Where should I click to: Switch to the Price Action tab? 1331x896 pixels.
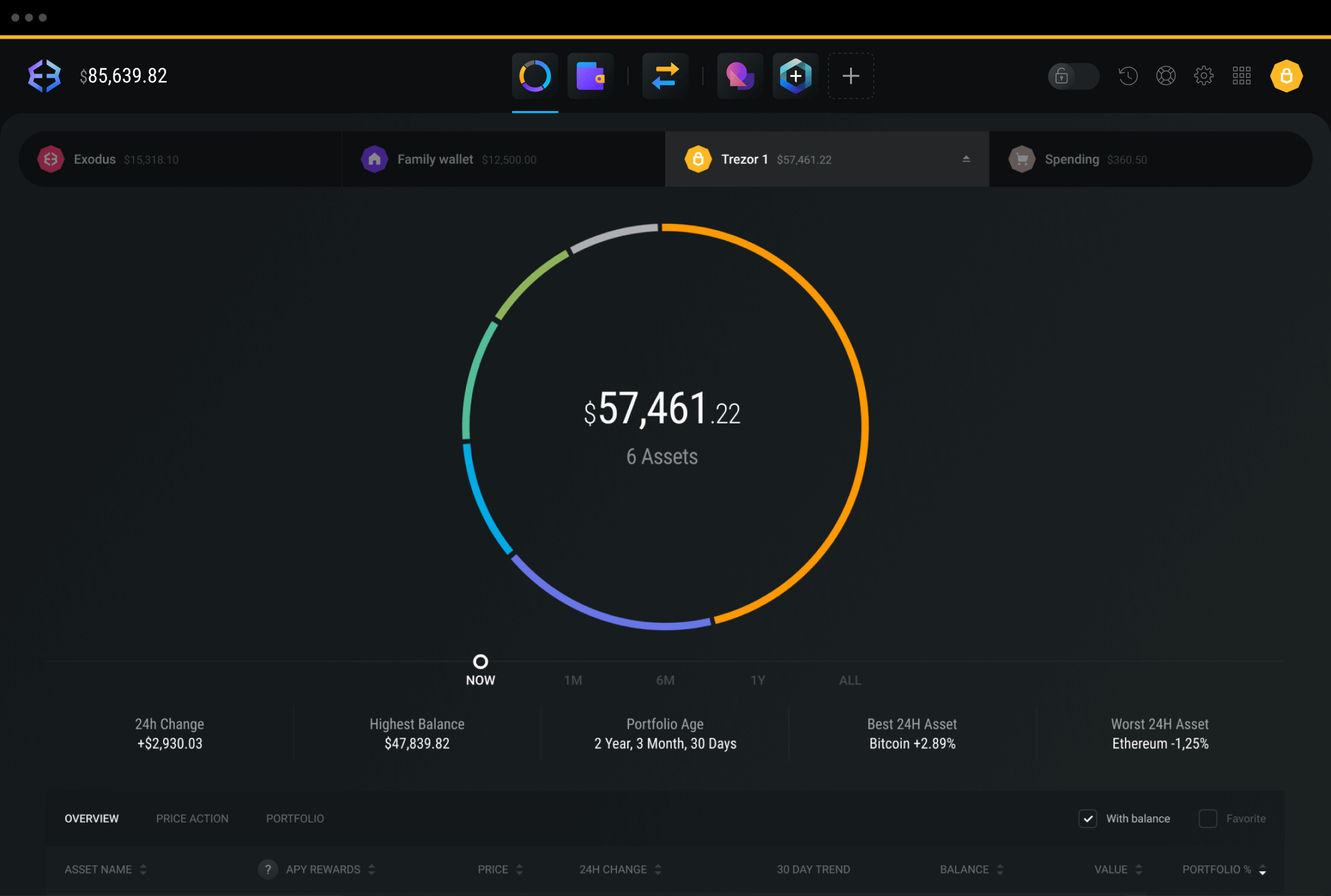click(192, 818)
